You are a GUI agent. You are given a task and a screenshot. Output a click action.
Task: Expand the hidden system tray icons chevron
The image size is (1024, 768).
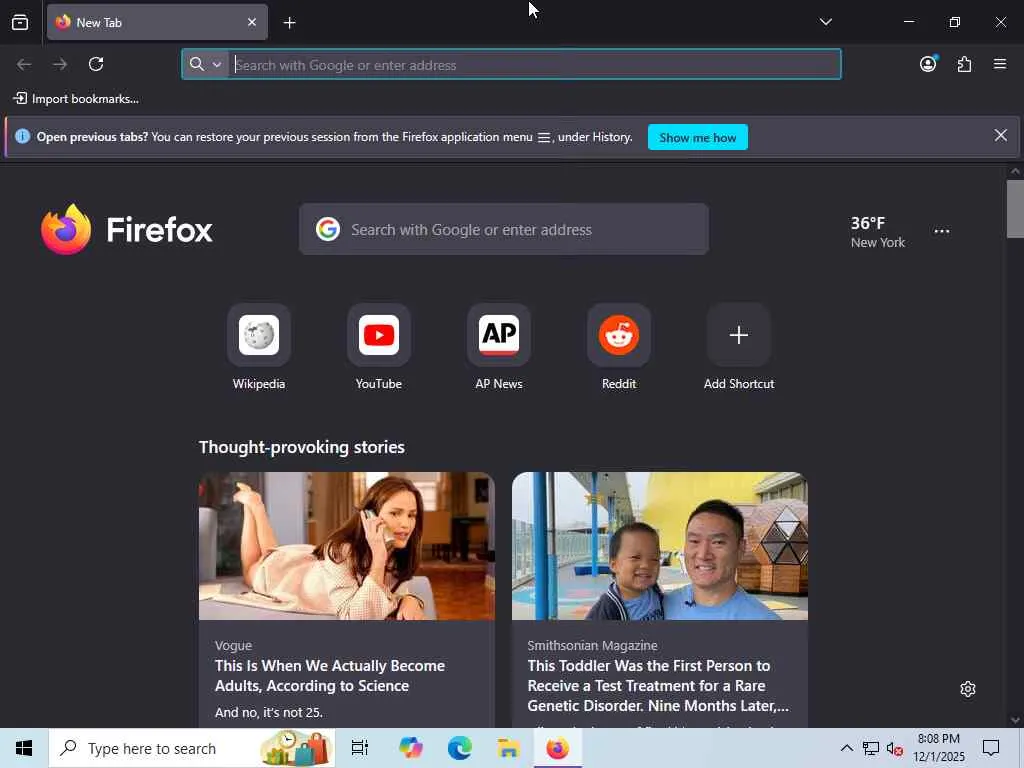point(846,748)
